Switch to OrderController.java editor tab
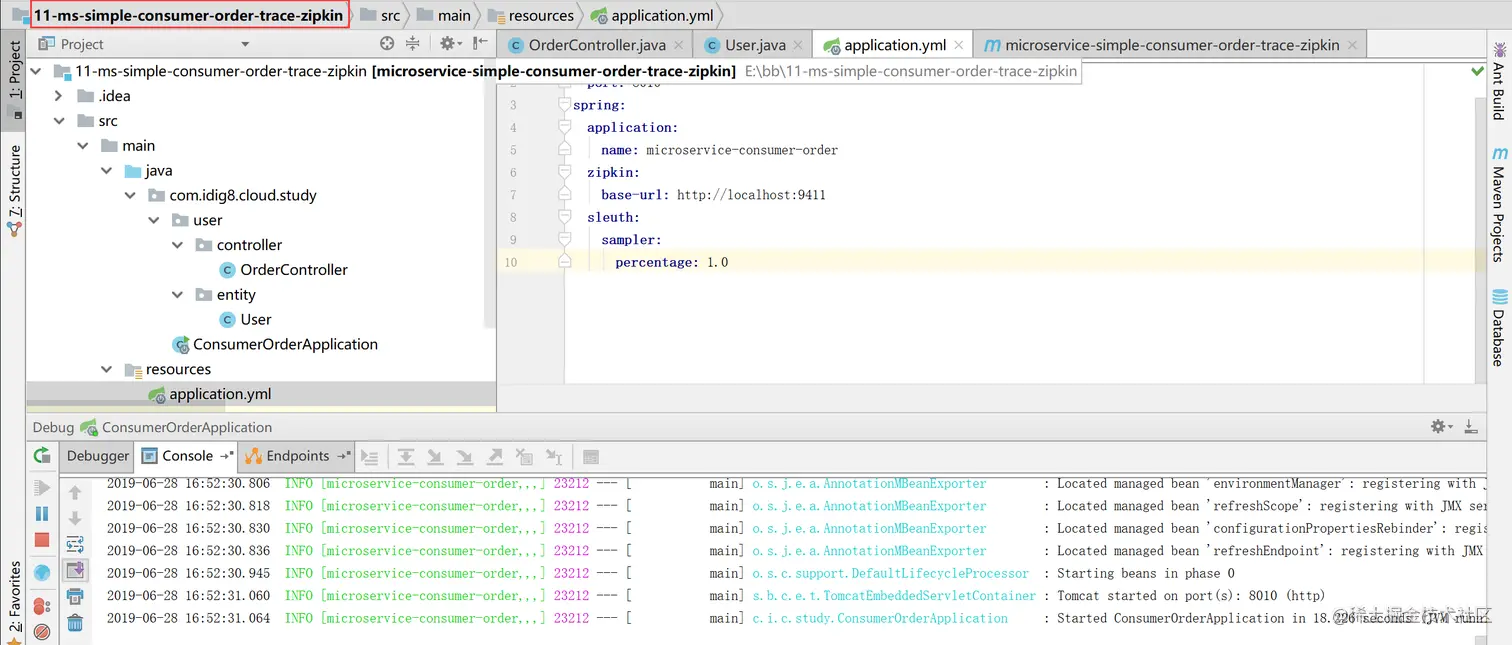The image size is (1512, 645). point(597,45)
